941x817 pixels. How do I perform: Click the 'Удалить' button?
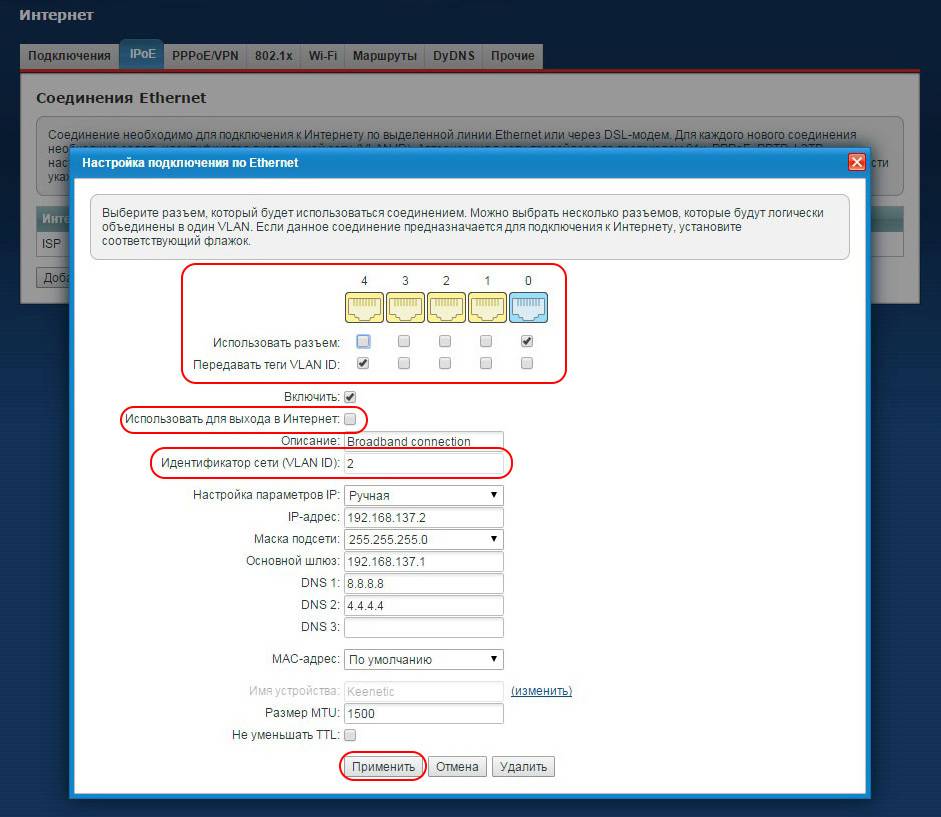click(x=523, y=767)
